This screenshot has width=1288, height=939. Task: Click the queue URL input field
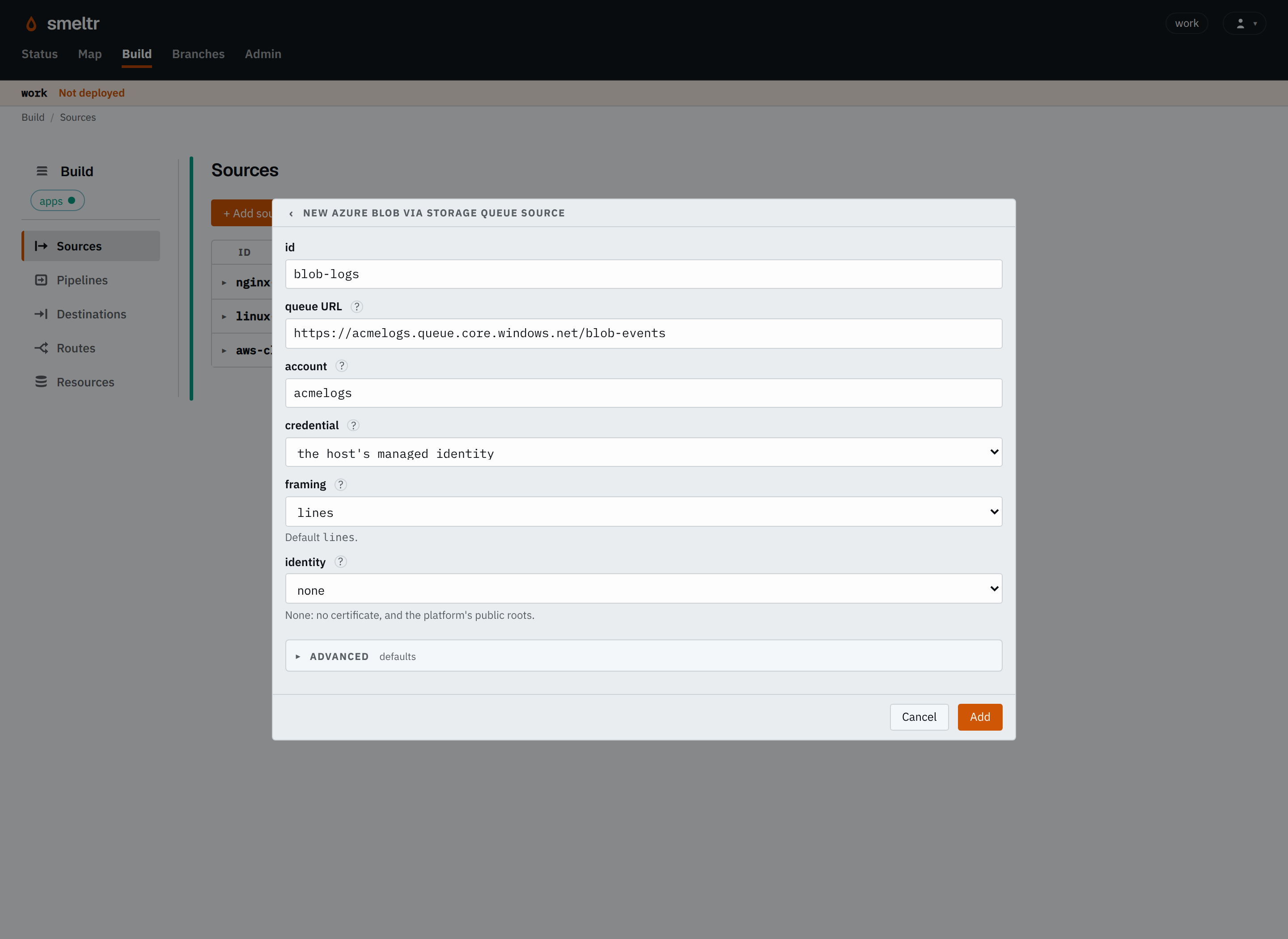click(644, 334)
